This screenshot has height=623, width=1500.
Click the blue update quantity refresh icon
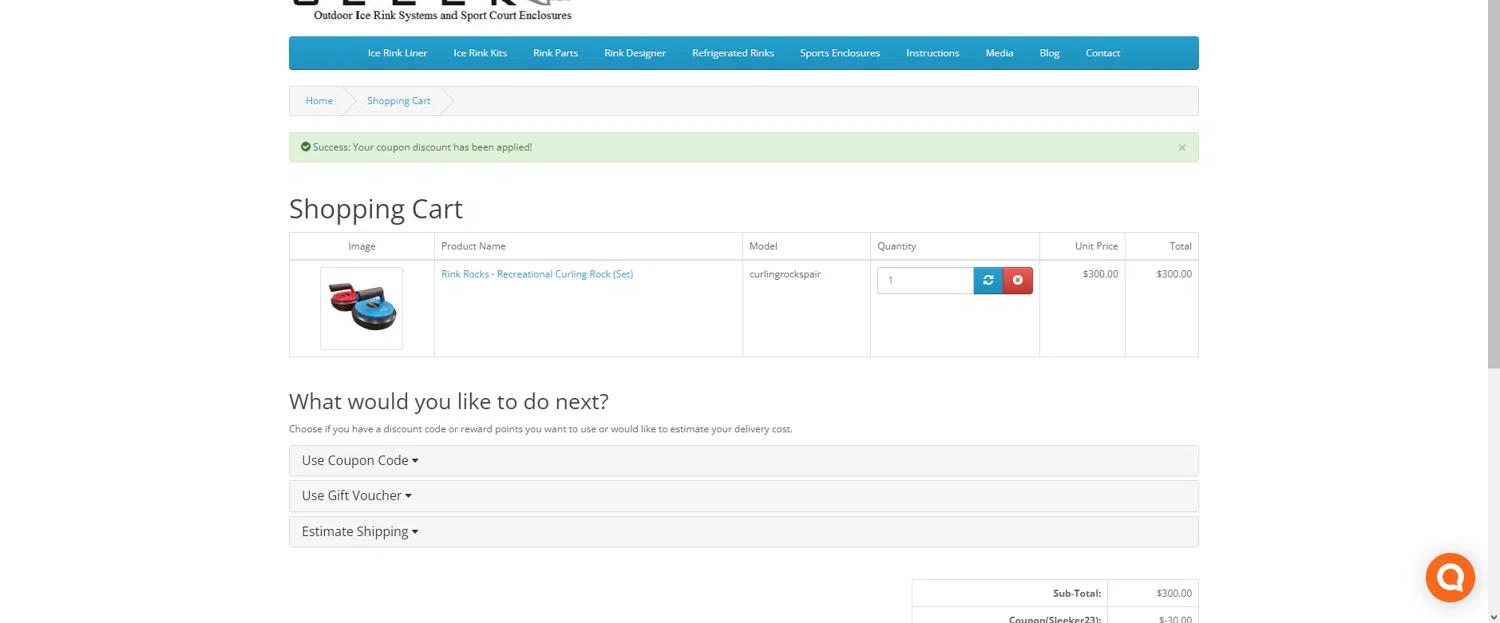(x=988, y=280)
